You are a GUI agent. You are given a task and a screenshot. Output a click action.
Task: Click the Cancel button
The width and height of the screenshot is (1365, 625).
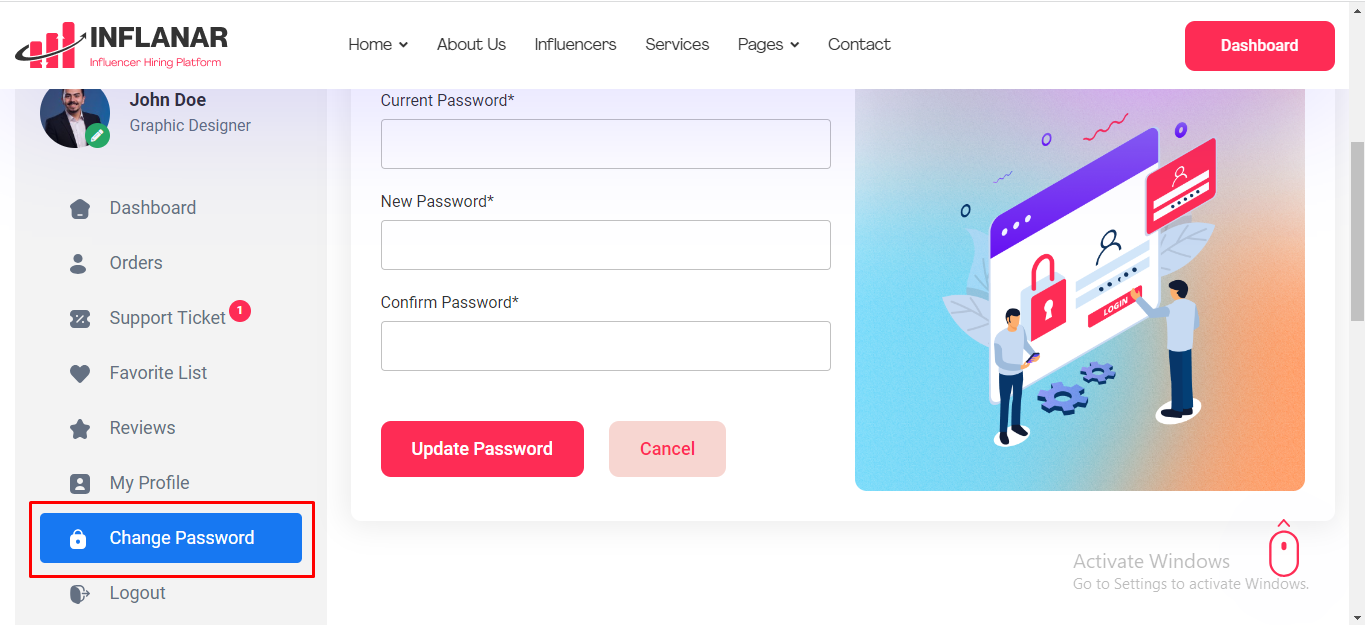pos(667,449)
